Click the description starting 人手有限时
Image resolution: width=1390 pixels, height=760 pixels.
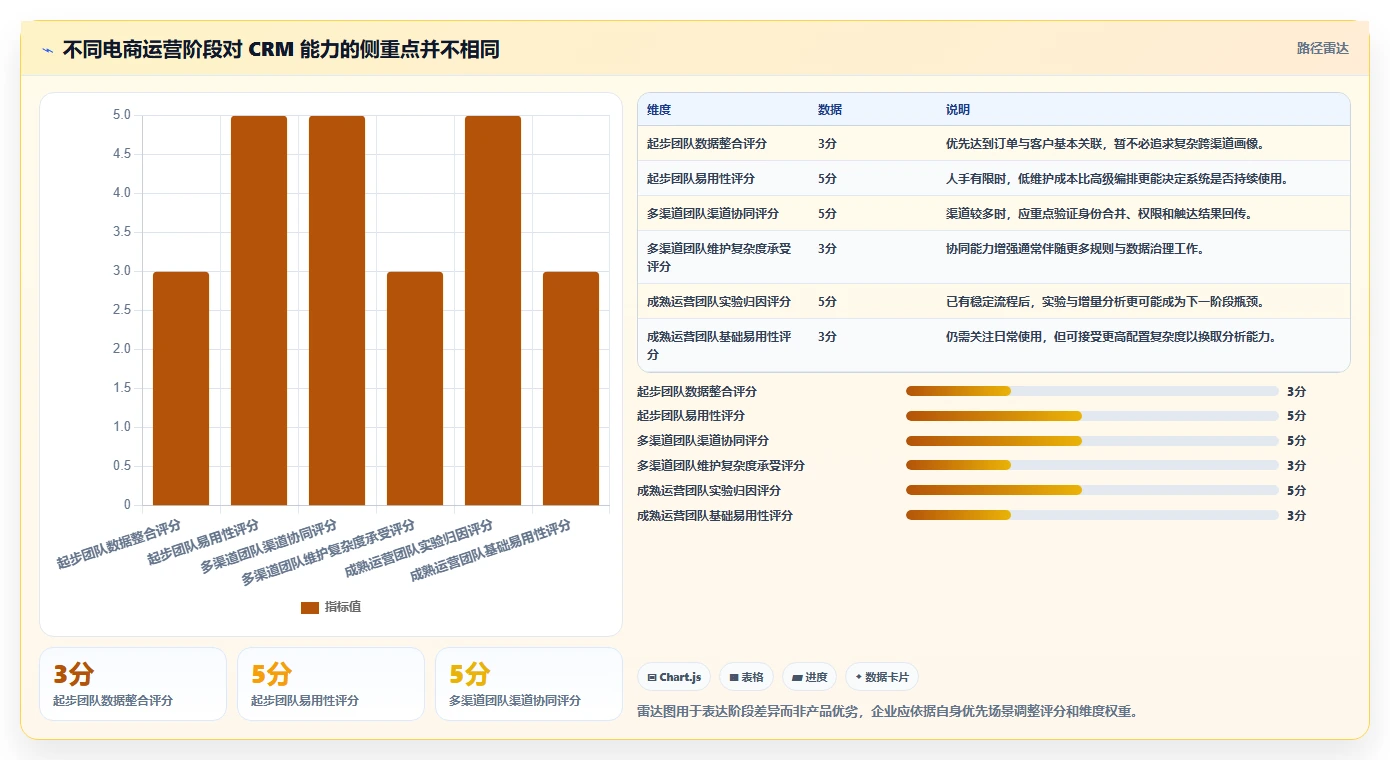click(x=1117, y=179)
